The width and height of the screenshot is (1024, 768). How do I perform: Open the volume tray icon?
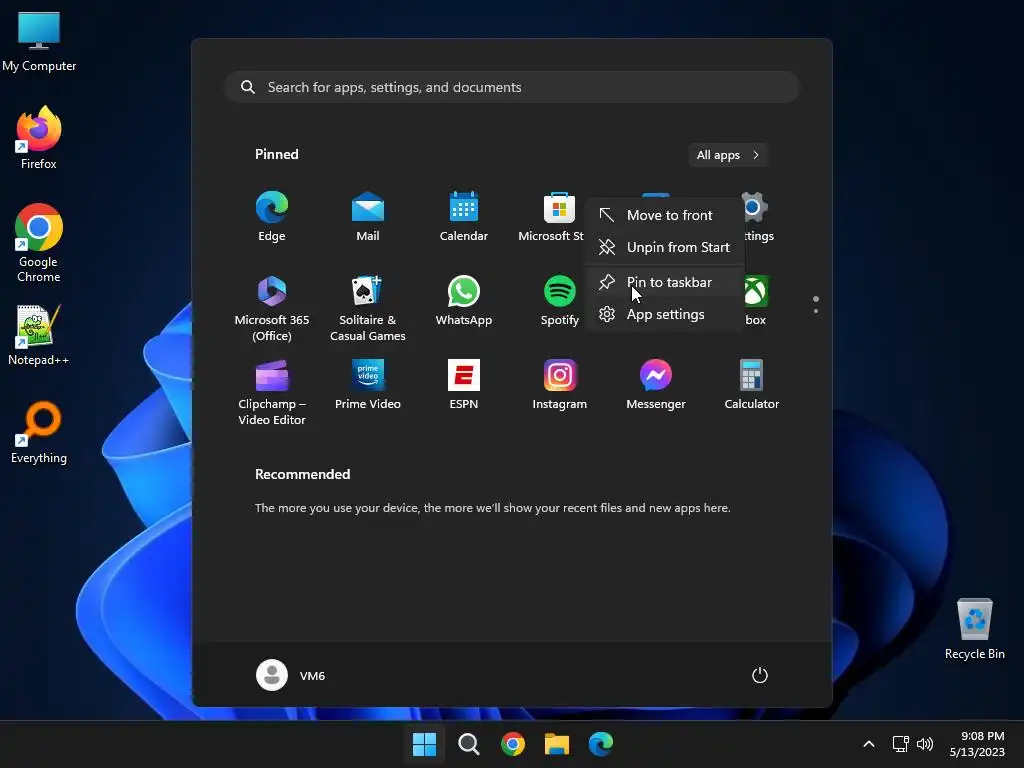[925, 744]
